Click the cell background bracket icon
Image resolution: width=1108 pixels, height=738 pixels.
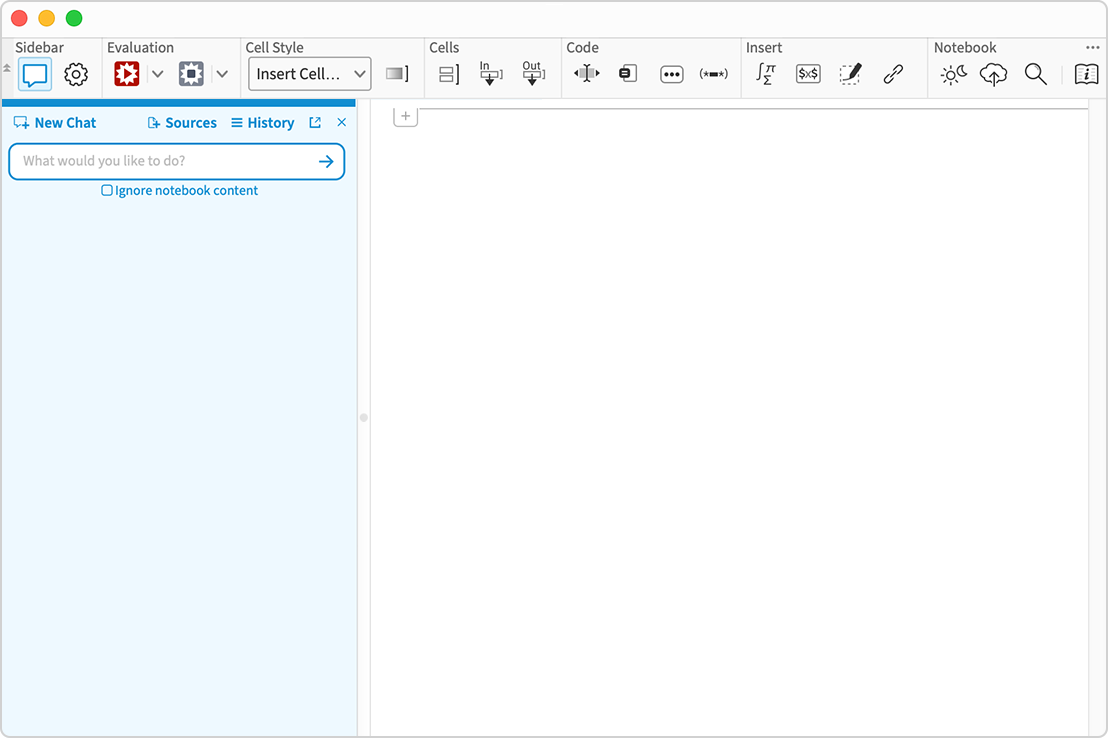(x=397, y=74)
